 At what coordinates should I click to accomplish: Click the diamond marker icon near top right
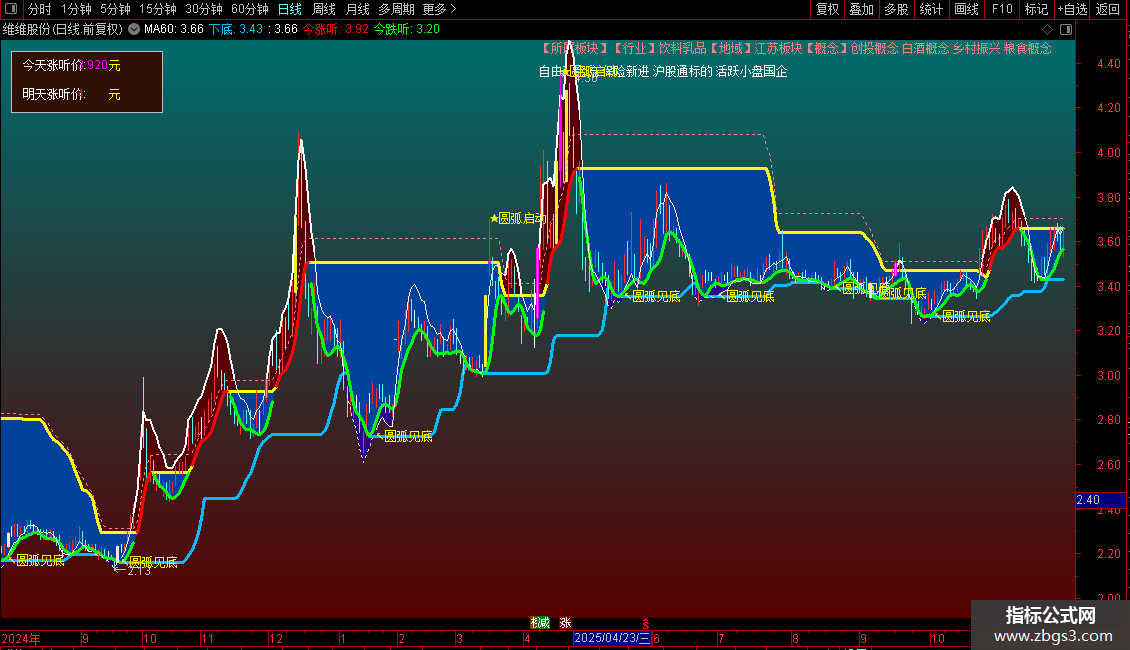(x=1047, y=30)
